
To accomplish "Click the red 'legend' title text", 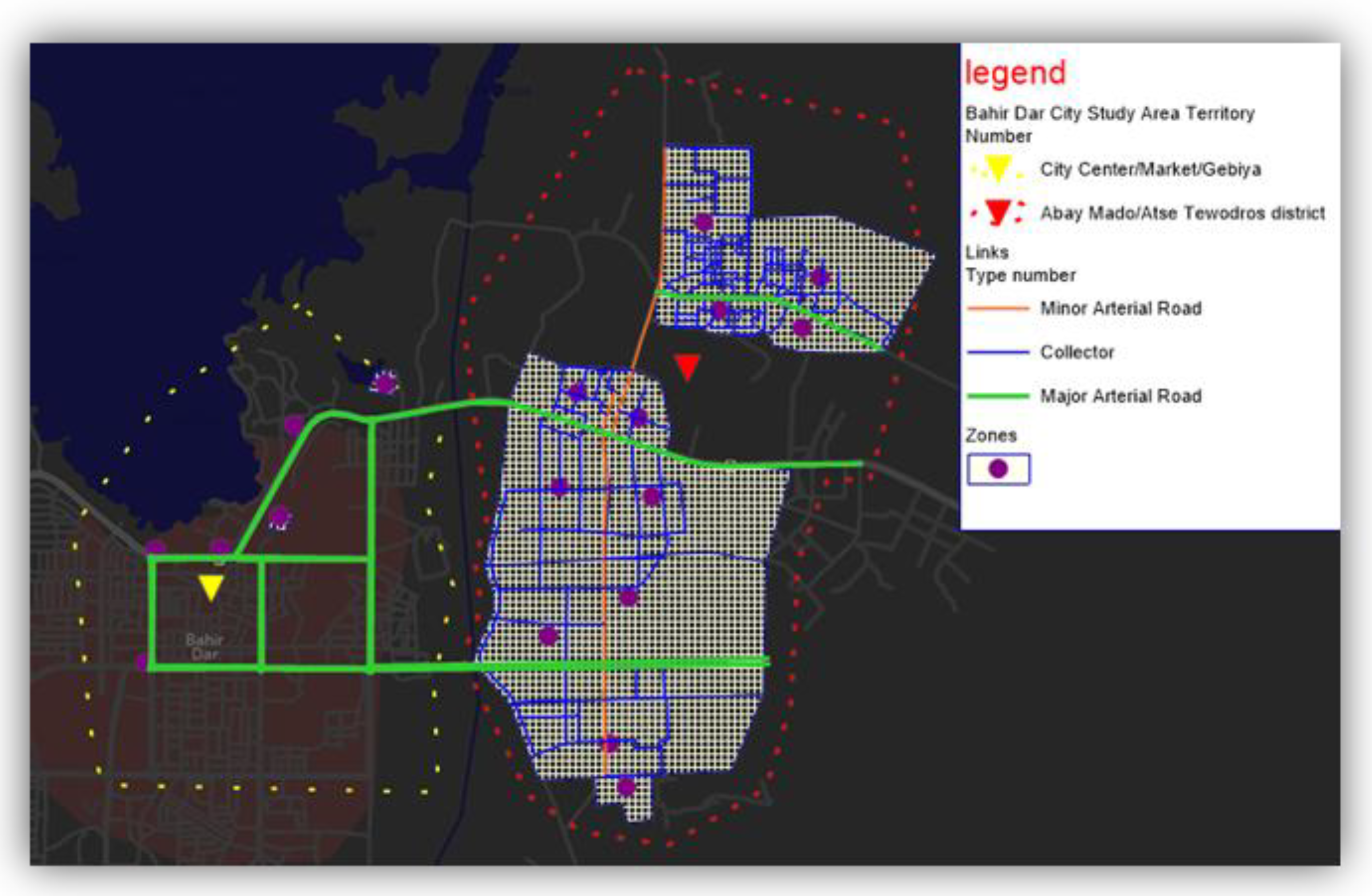I will click(x=1015, y=73).
